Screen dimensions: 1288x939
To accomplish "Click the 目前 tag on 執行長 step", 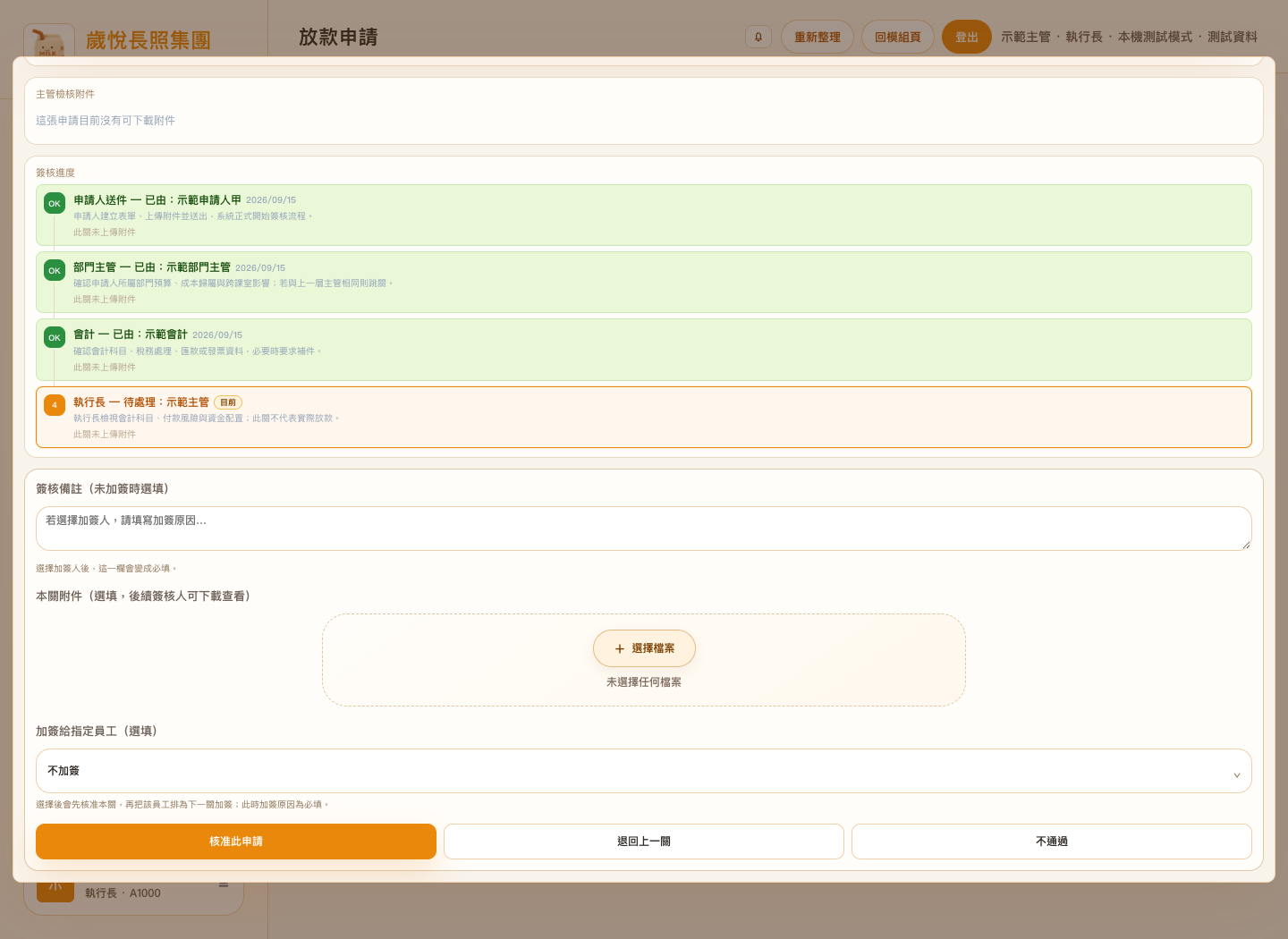I will tap(228, 402).
